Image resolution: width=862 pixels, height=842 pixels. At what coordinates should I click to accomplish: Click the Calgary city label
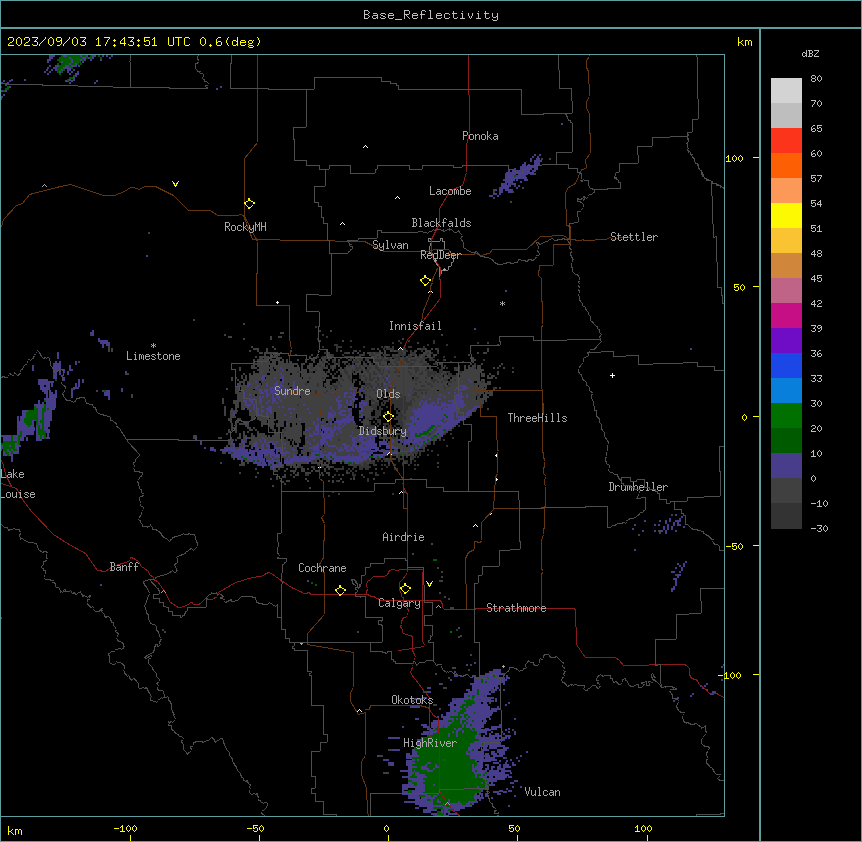point(400,603)
